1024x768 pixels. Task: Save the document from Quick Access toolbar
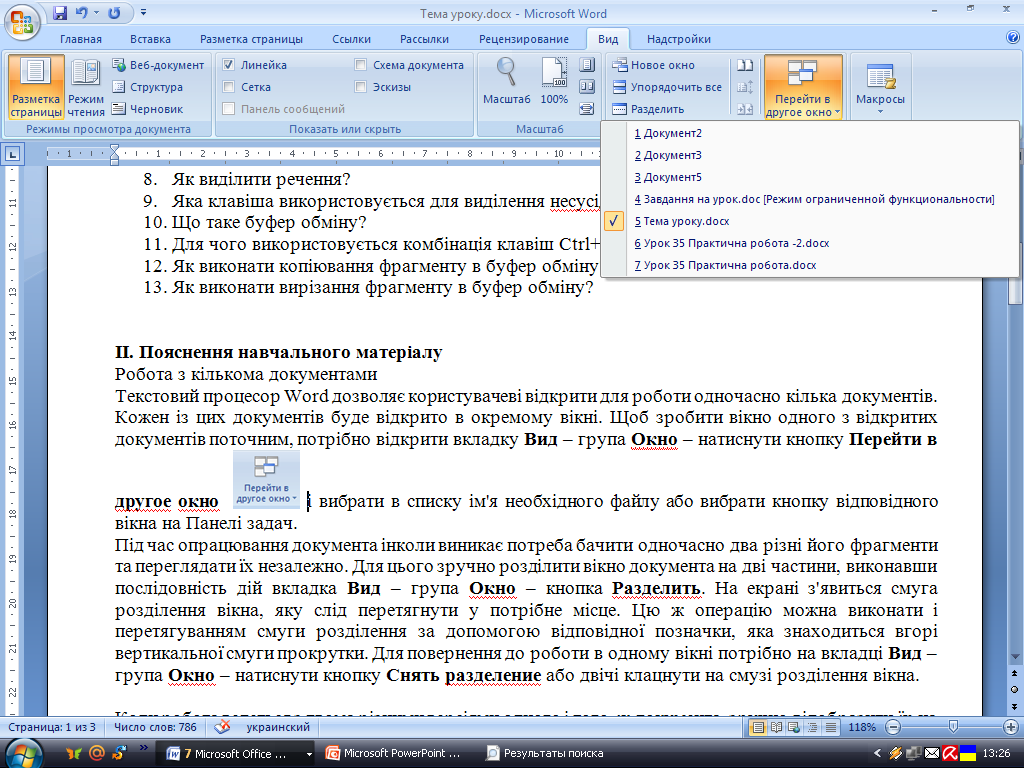coord(60,12)
